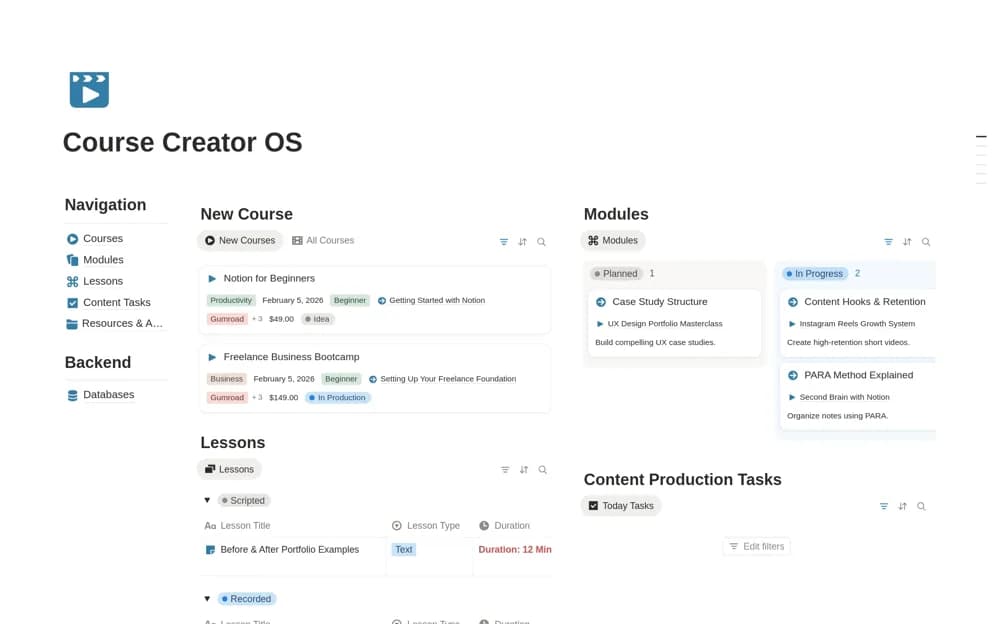Viewport: 1000px width, 624px height.
Task: Open UX Design Portfolio Masterclass link
Action: pos(659,324)
